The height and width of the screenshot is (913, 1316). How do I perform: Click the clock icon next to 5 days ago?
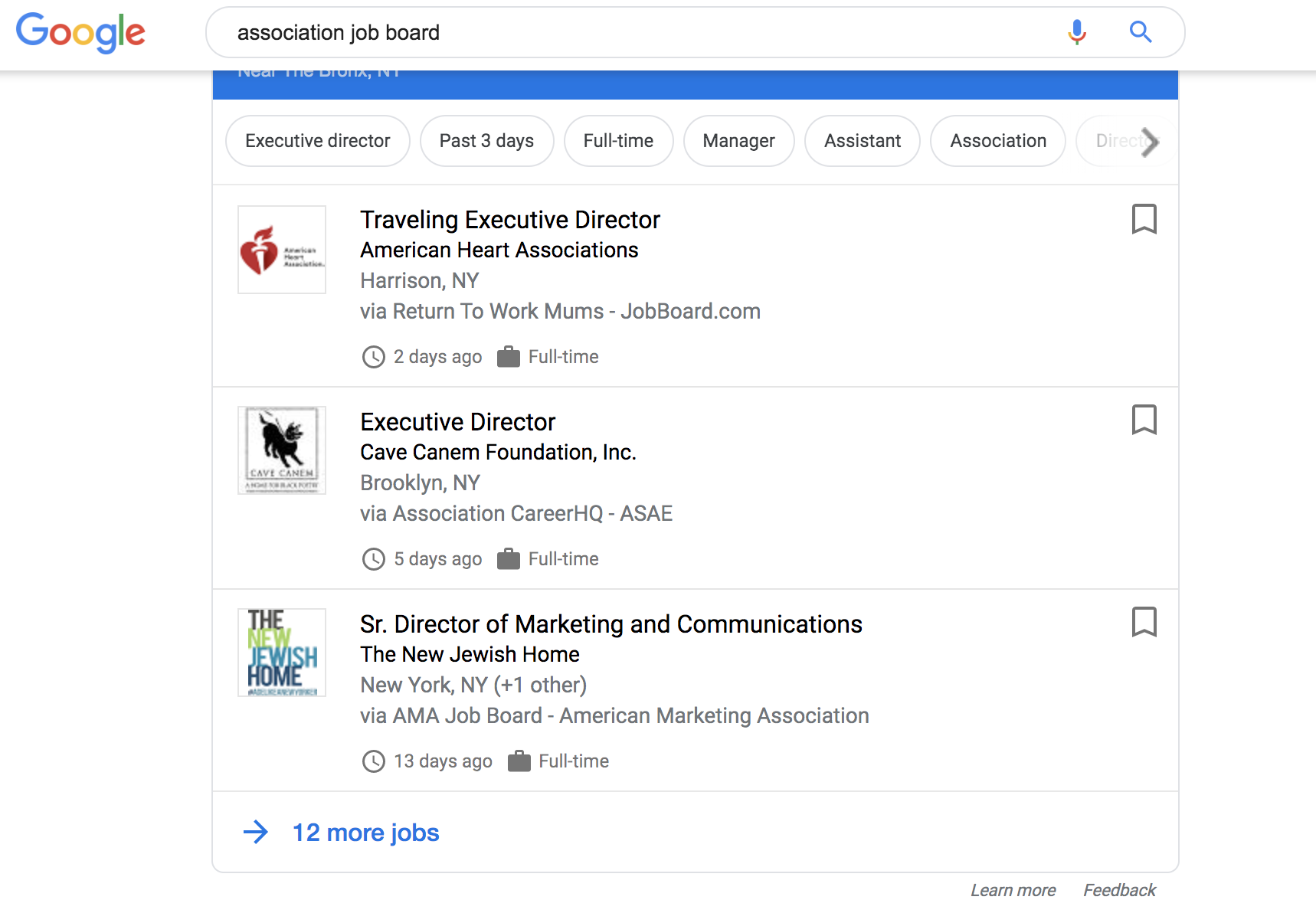point(373,559)
